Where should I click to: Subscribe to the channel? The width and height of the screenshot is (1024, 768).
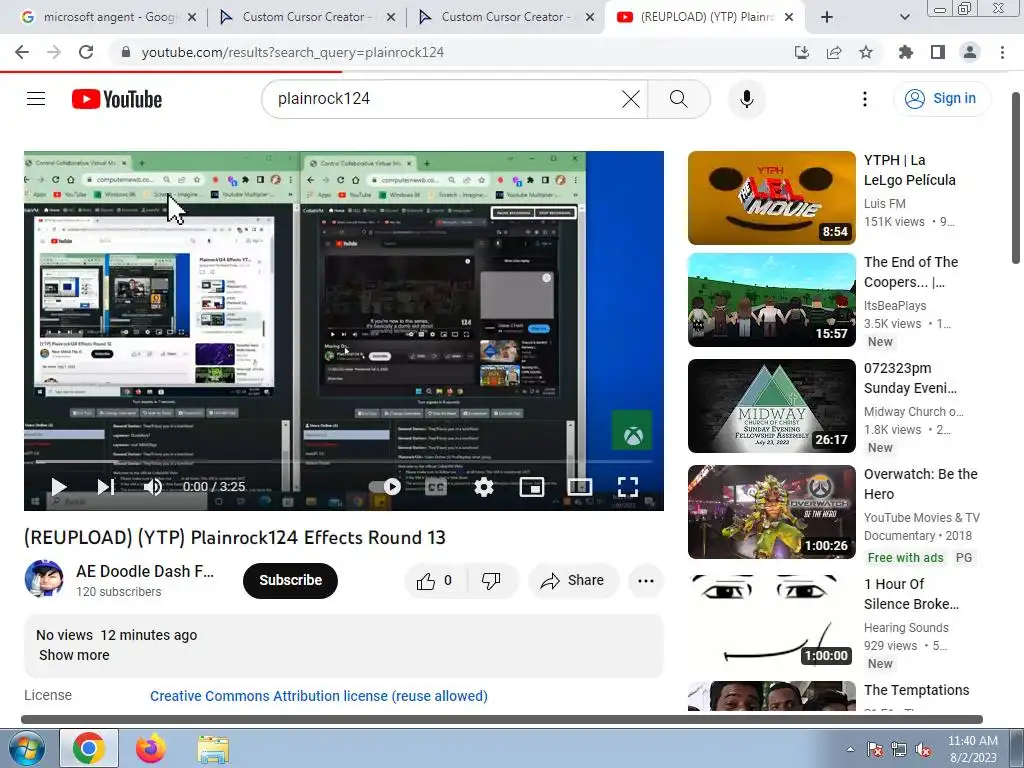291,580
